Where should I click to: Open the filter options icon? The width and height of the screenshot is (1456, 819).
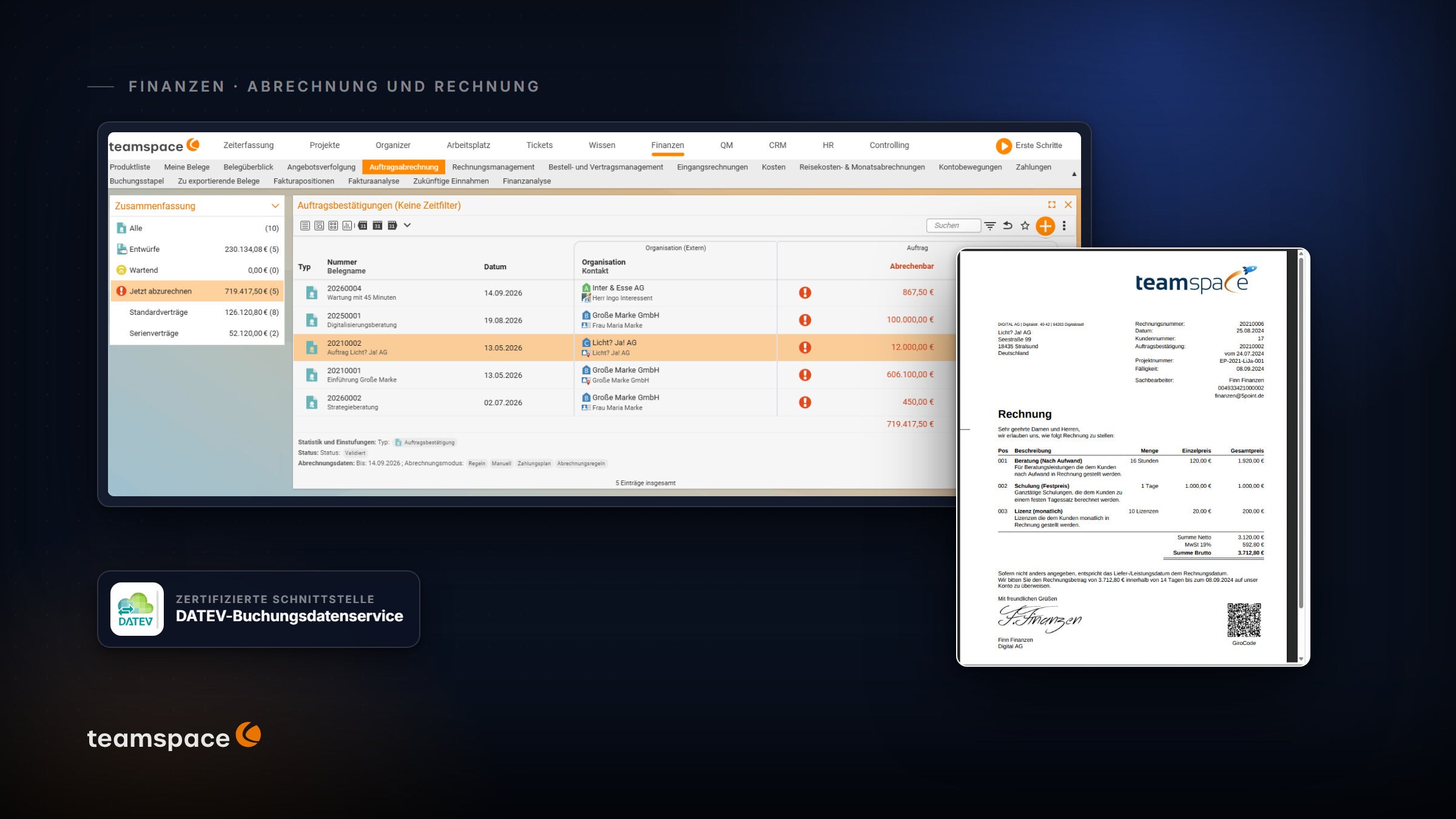(x=990, y=226)
